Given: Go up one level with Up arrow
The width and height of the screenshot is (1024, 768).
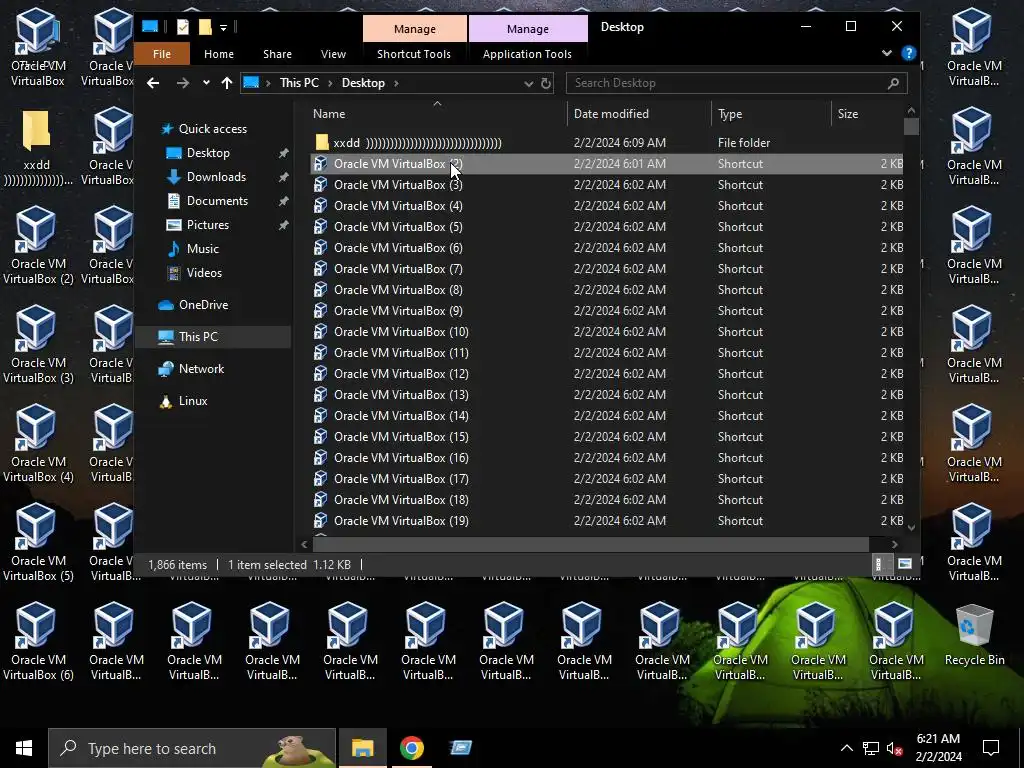Looking at the screenshot, I should (x=227, y=83).
